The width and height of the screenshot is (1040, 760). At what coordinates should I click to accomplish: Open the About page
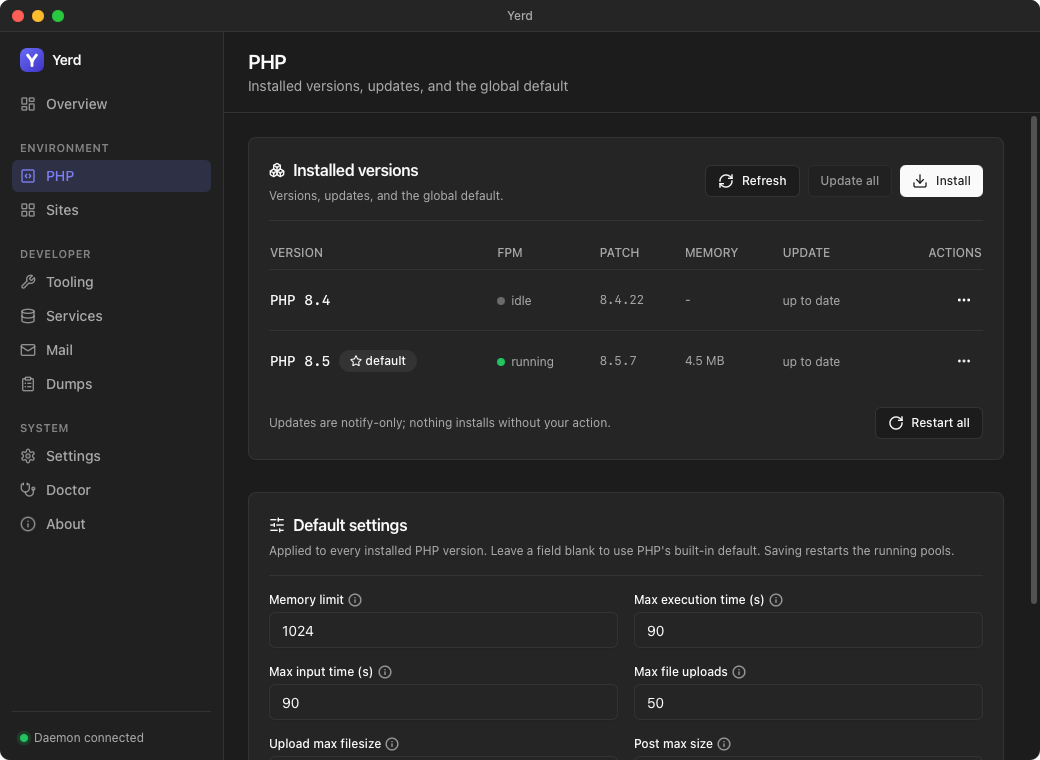tap(111, 524)
